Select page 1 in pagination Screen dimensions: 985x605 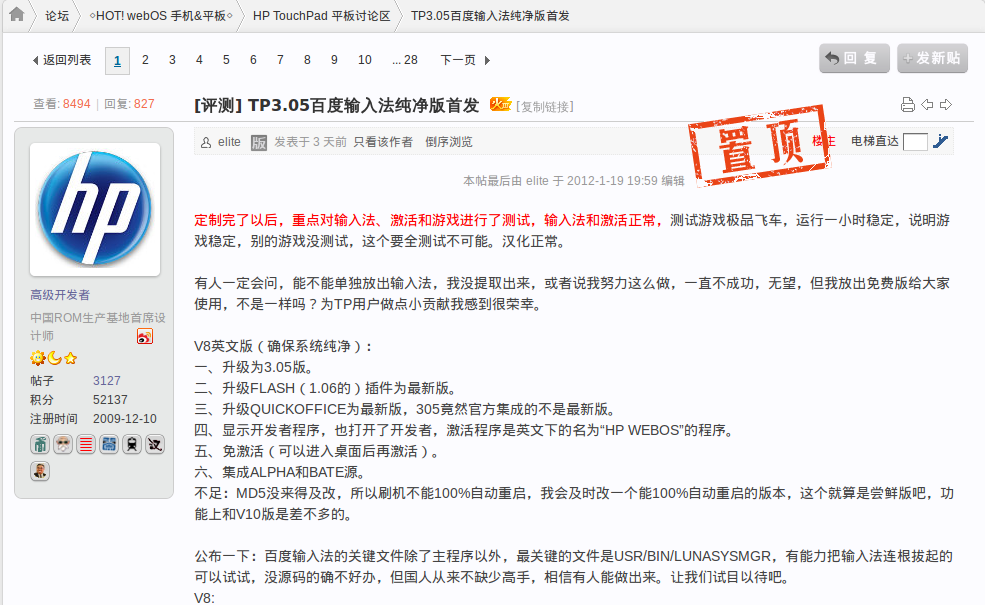point(117,61)
